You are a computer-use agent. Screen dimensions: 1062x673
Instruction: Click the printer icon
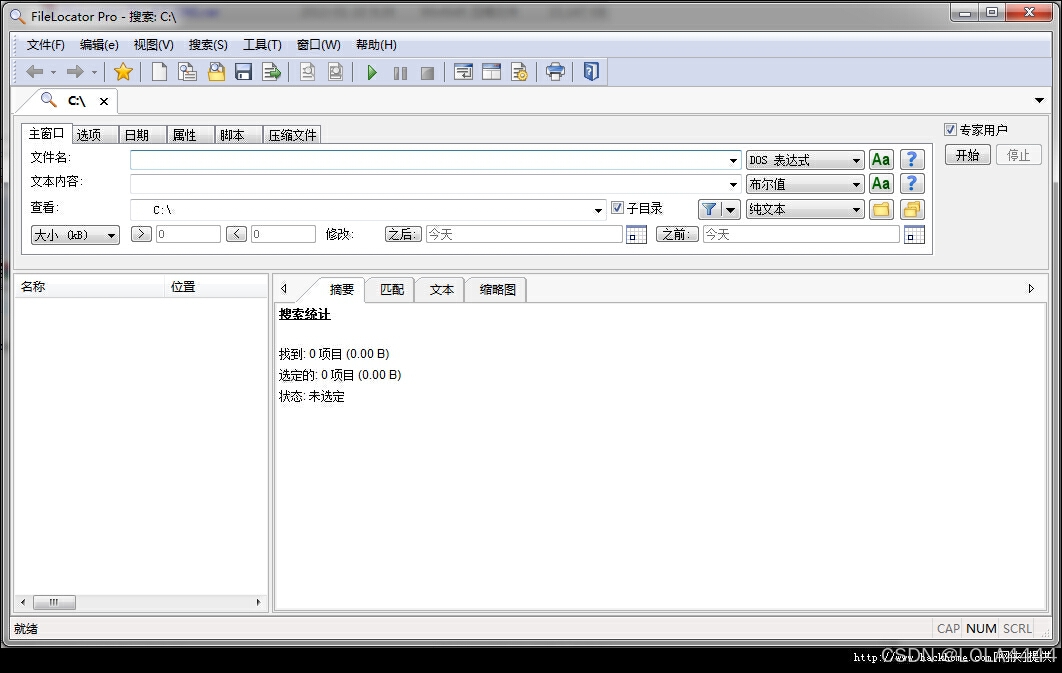[x=555, y=72]
